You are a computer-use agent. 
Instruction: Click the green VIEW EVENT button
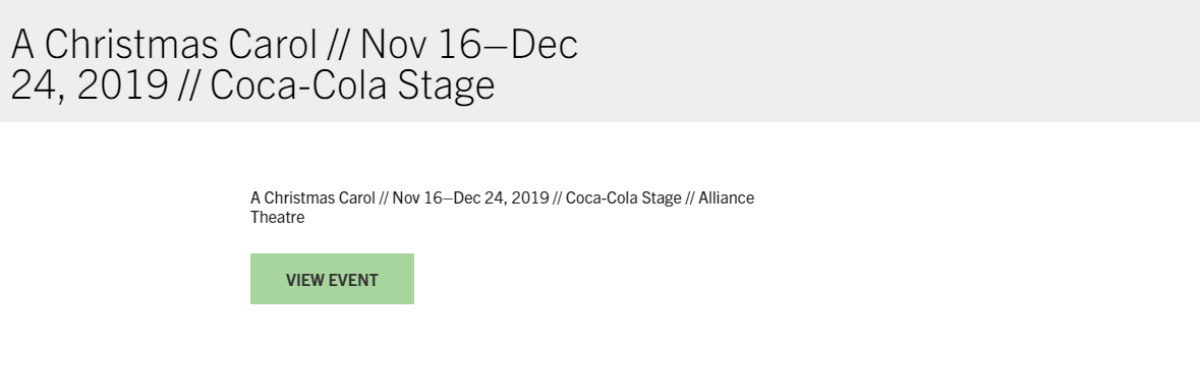click(x=332, y=279)
